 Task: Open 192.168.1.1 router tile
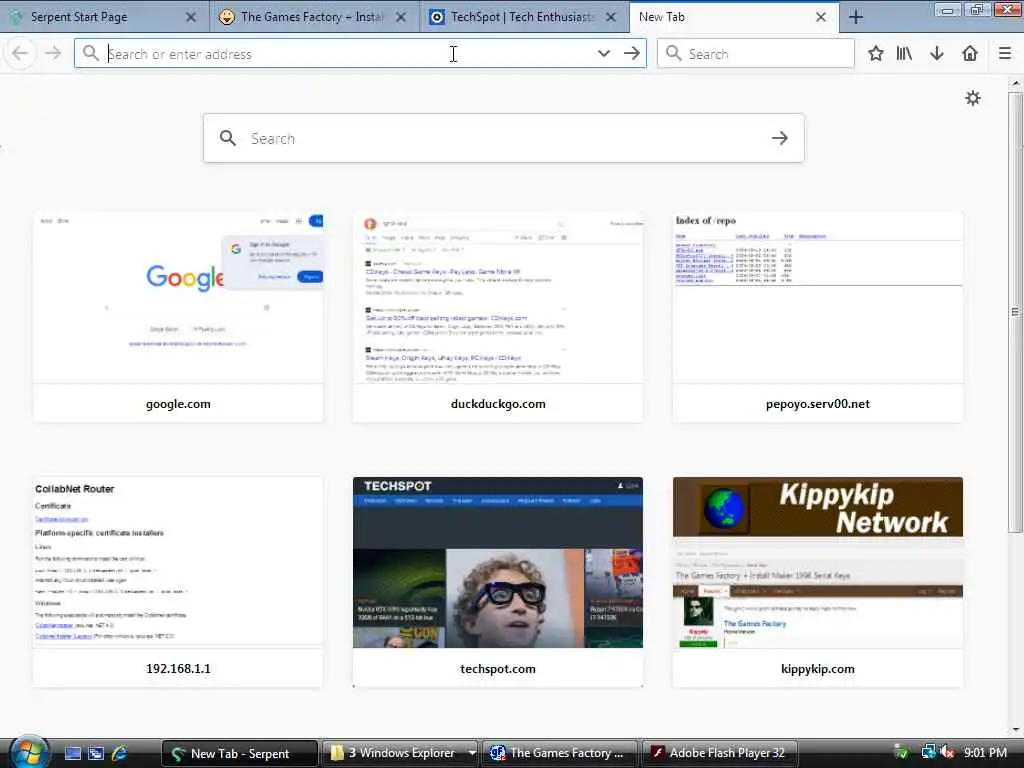point(178,582)
